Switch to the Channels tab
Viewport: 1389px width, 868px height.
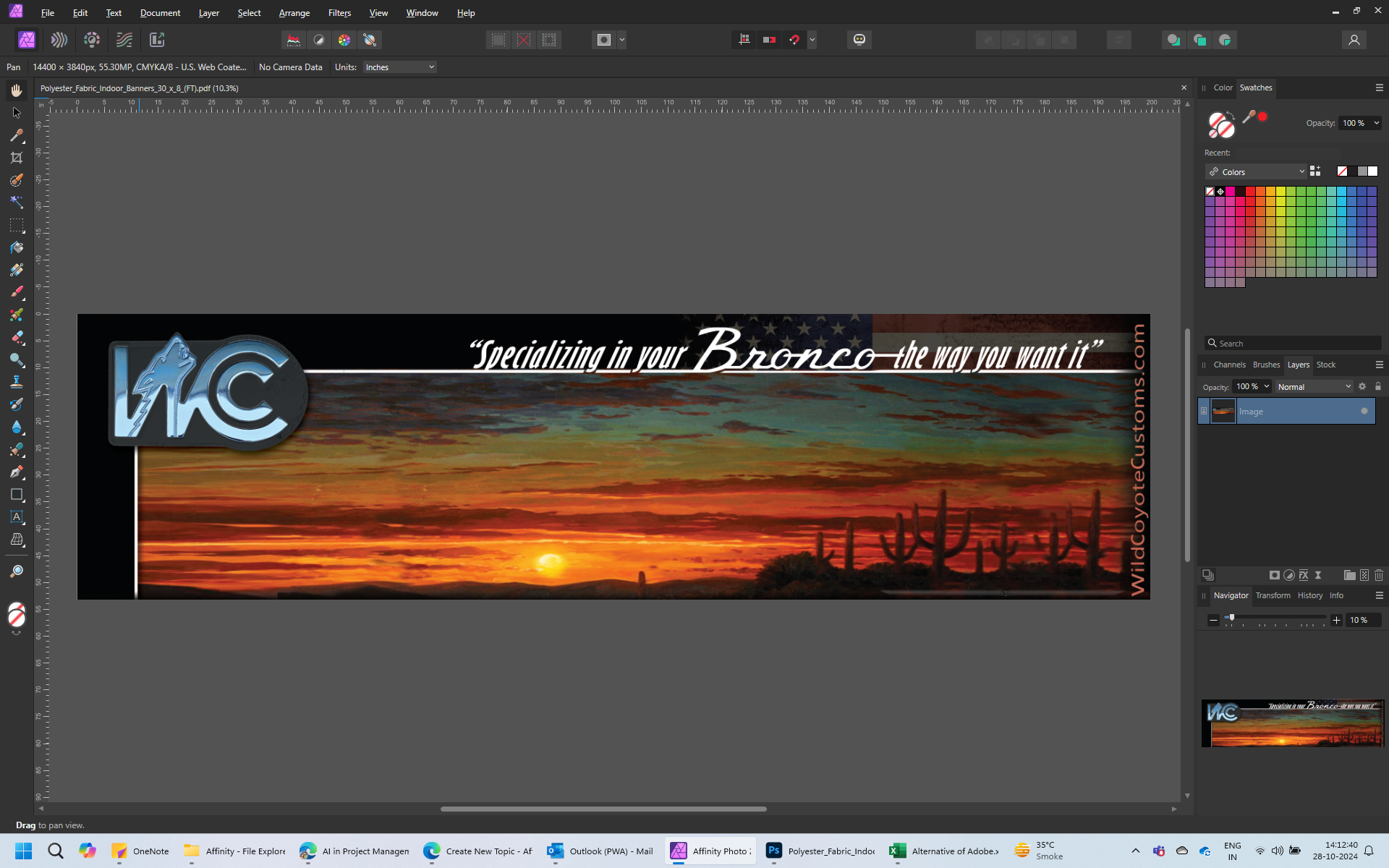click(x=1229, y=365)
